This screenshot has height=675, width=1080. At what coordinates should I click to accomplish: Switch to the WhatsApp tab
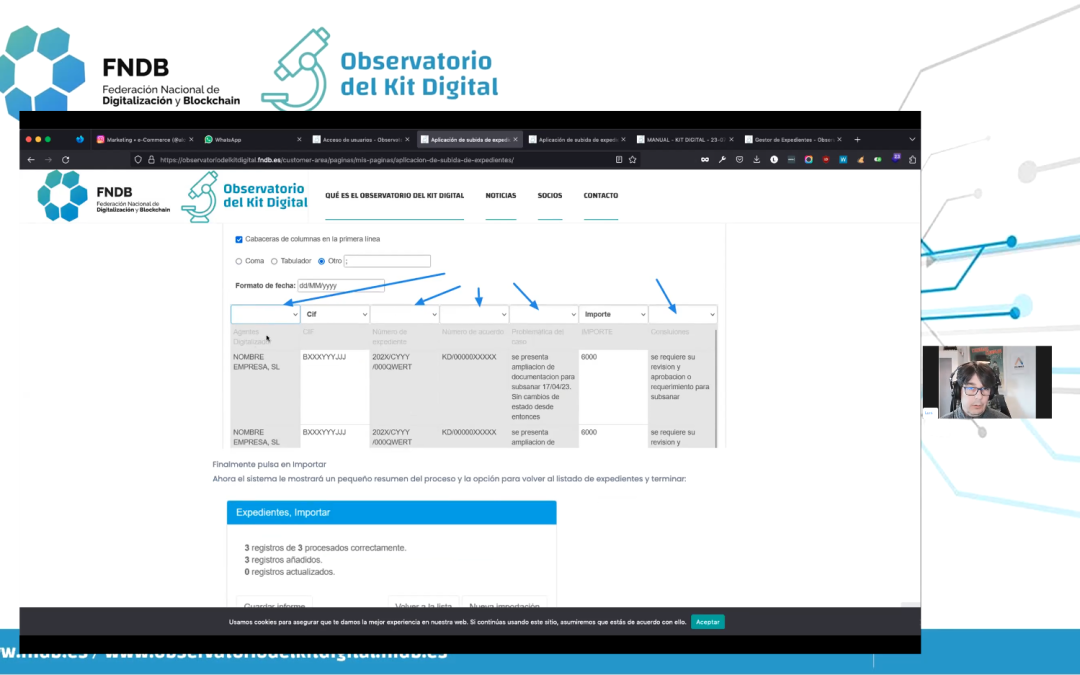coord(252,139)
